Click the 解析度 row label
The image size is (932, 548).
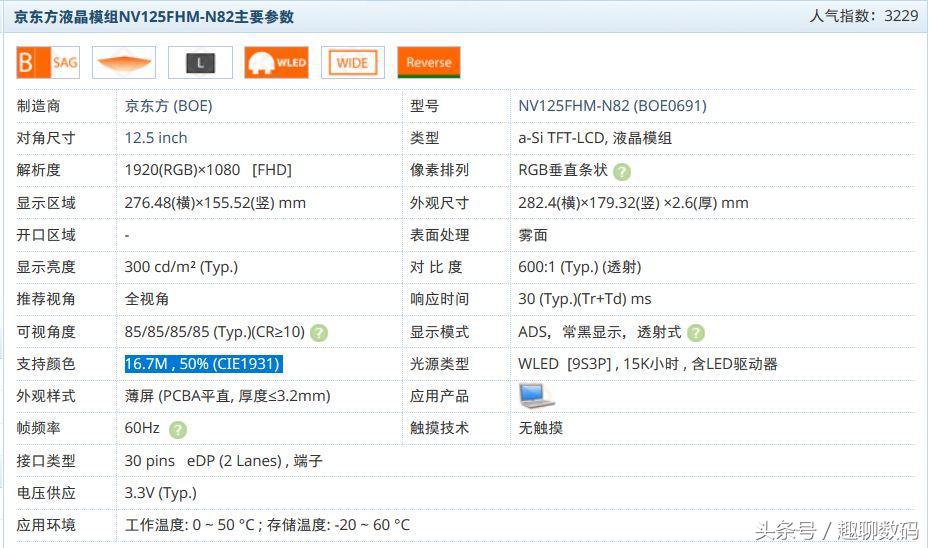pyautogui.click(x=39, y=170)
